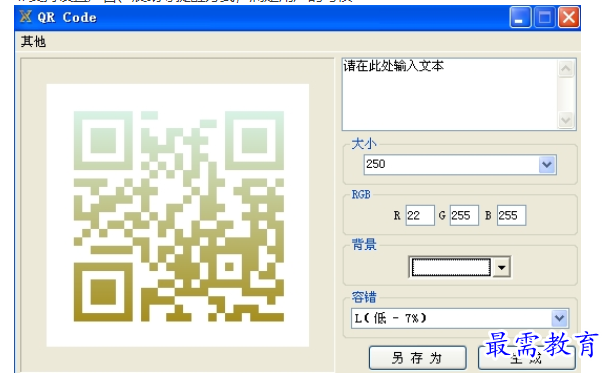Open the 大小 size dropdown arrow
Viewport: 607px width, 376px height.
[x=547, y=165]
